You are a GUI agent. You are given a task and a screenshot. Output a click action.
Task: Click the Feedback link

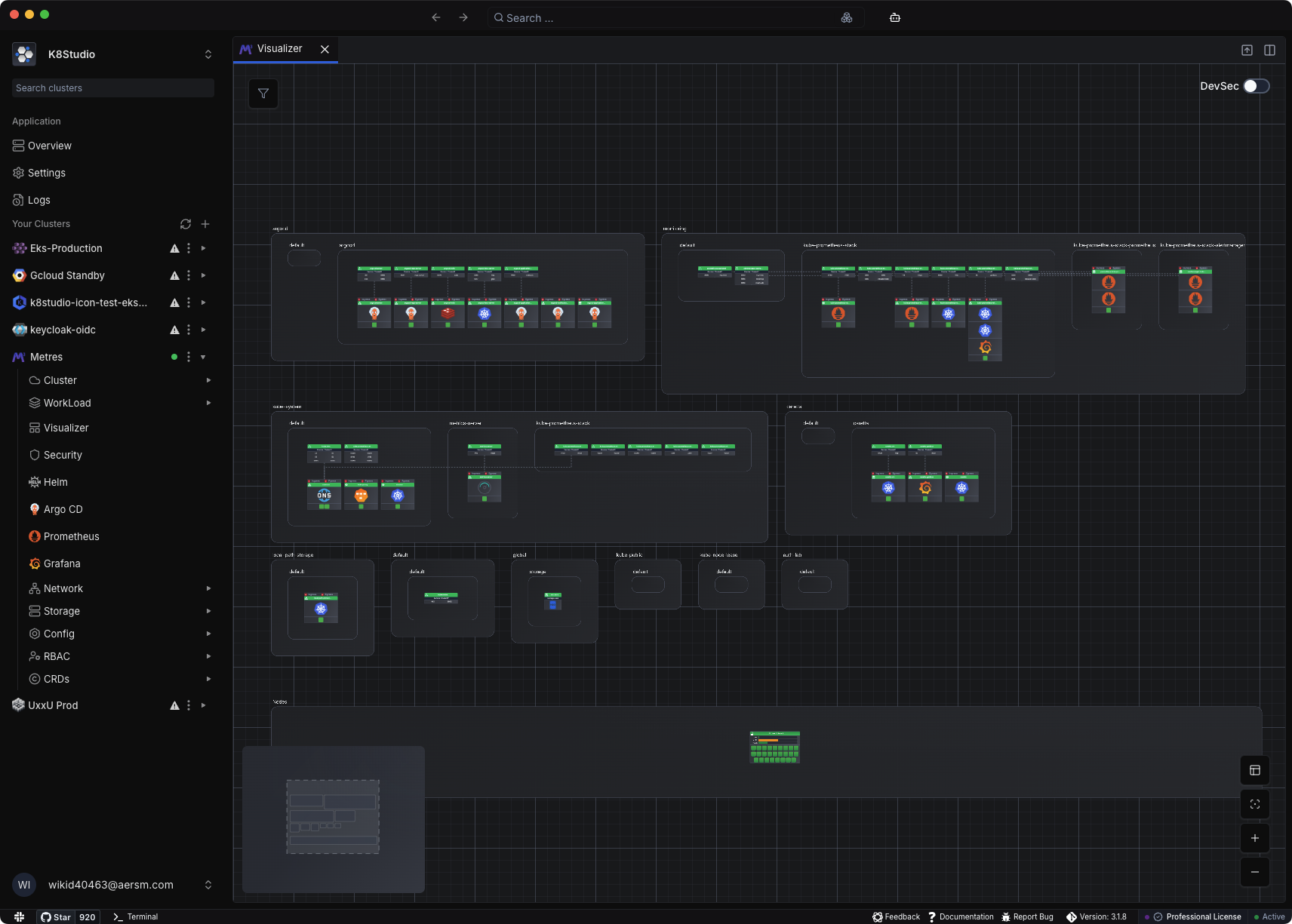[897, 917]
